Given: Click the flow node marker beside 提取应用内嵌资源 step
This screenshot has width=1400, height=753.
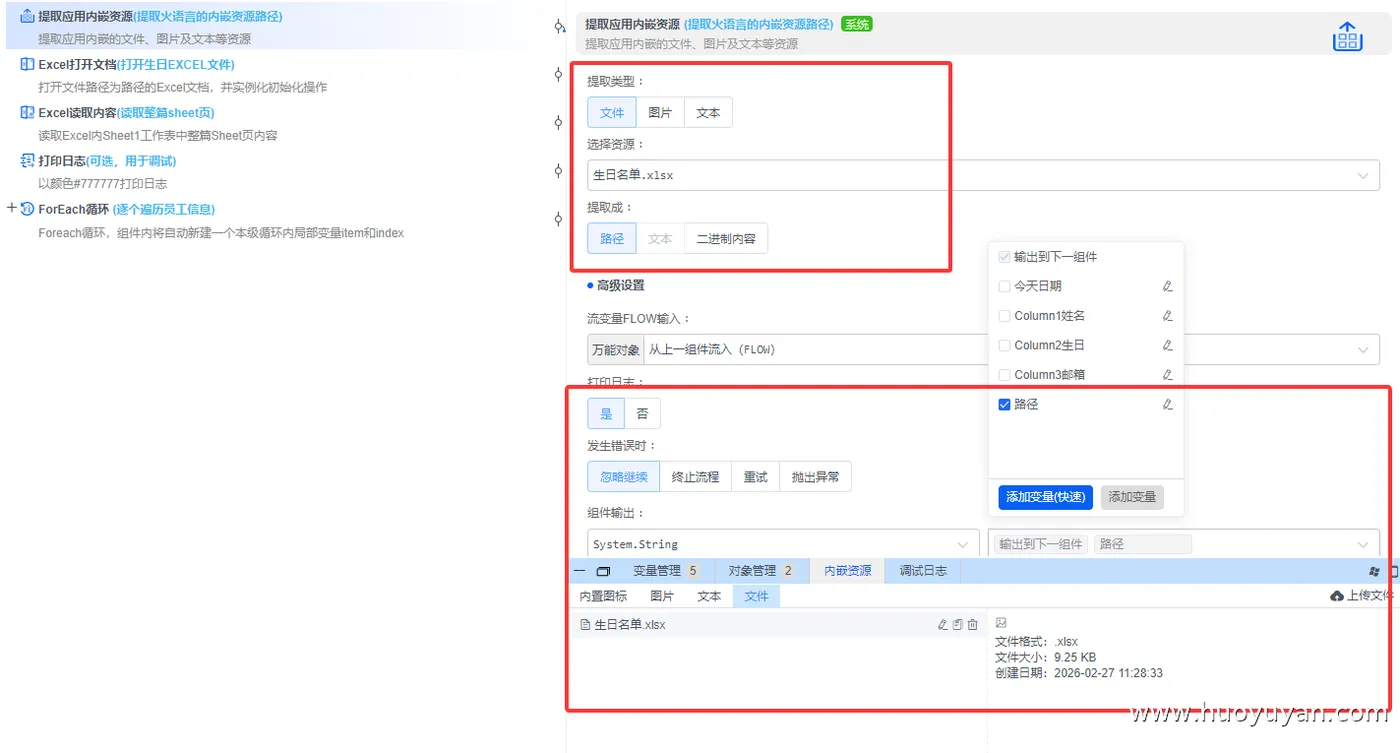Looking at the screenshot, I should pos(559,26).
